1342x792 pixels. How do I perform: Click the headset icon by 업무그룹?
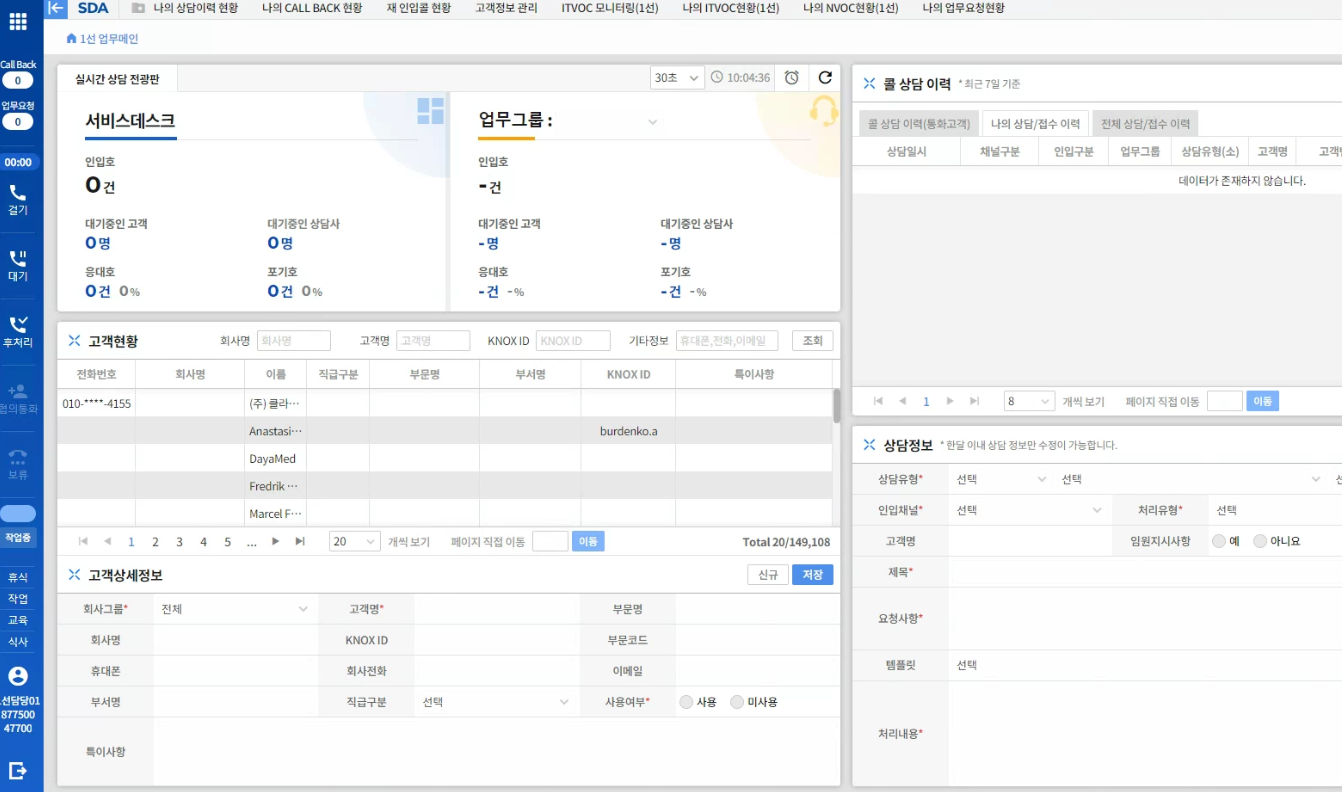tap(823, 111)
